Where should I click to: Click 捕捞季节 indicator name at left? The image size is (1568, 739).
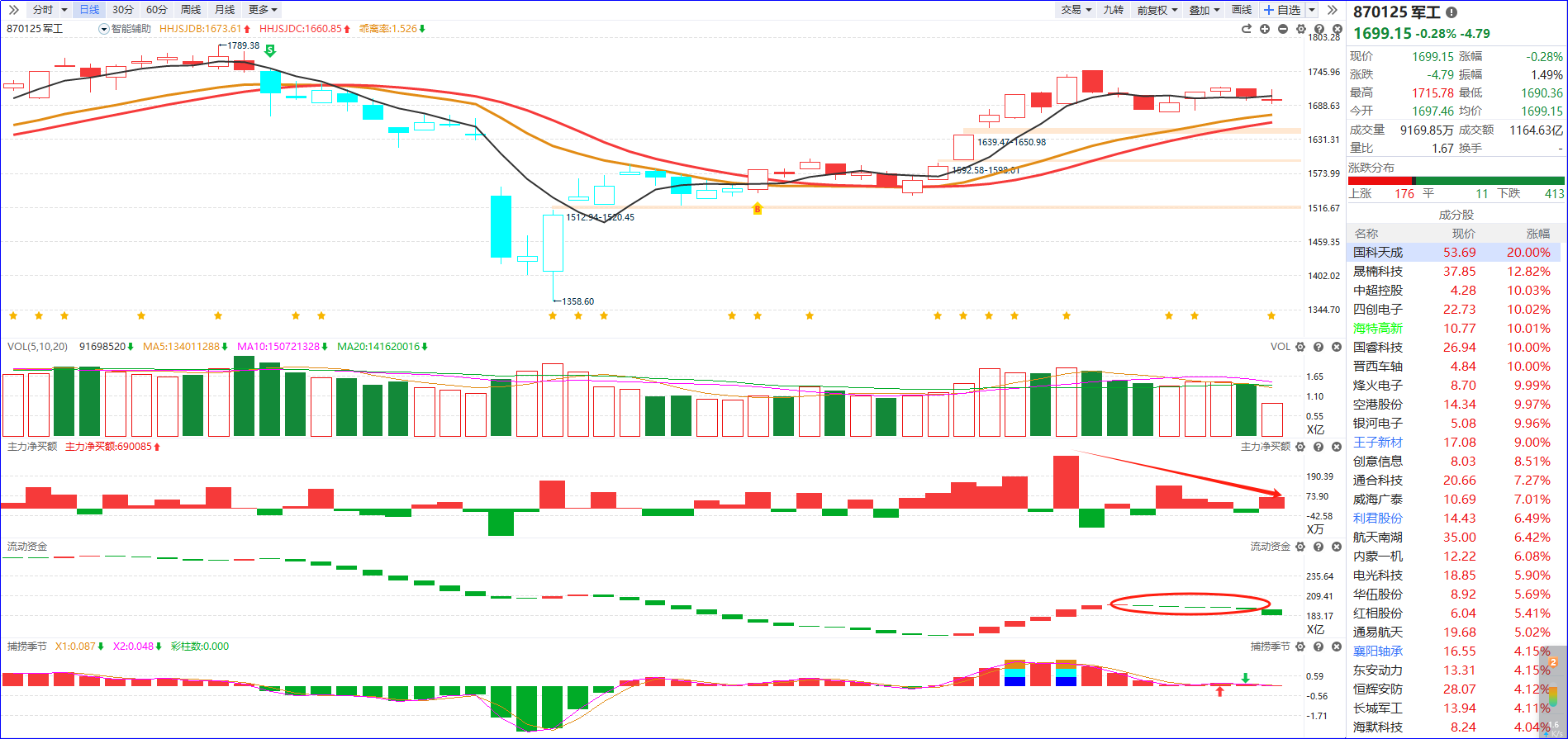(x=27, y=647)
